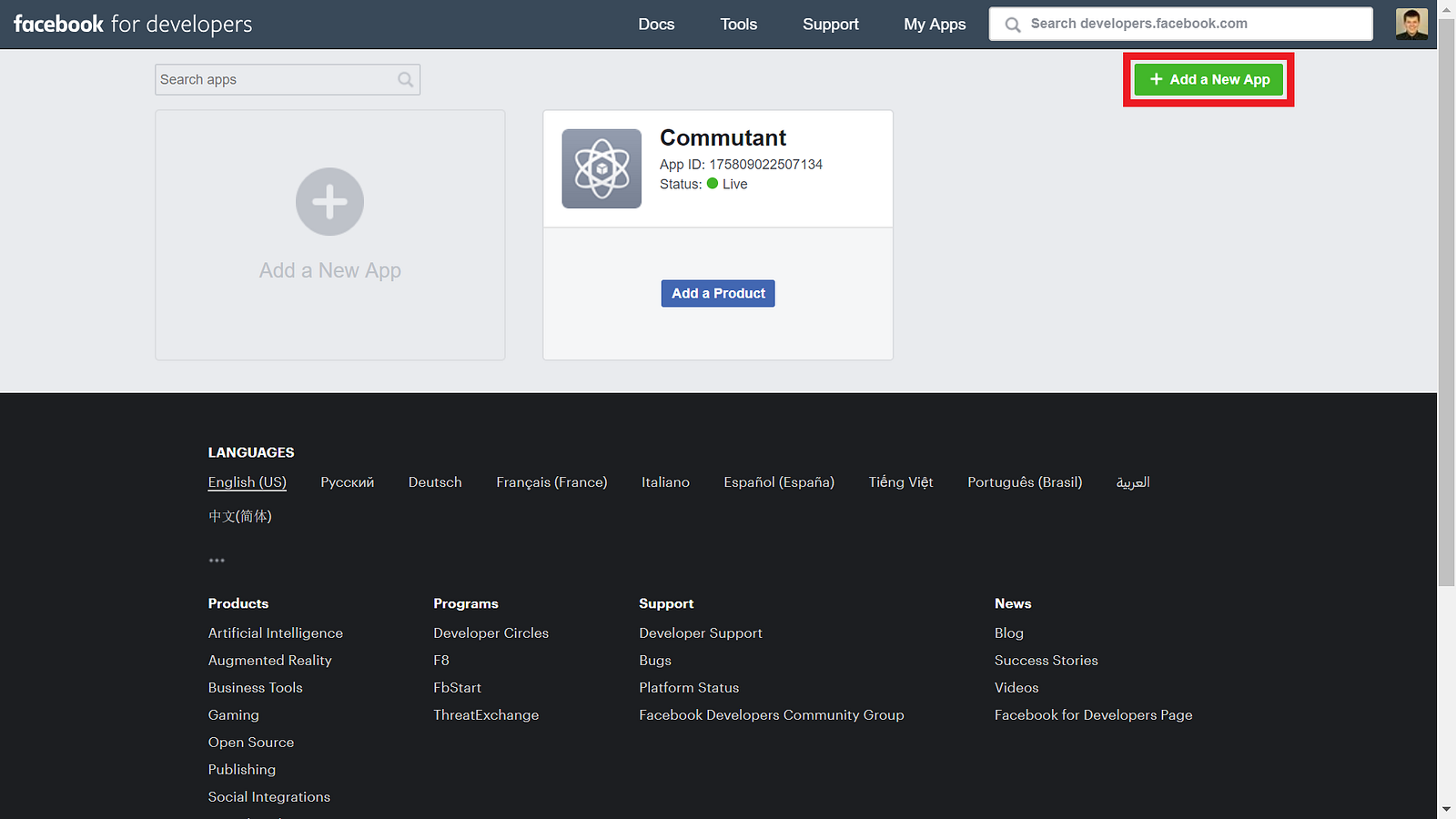This screenshot has width=1456, height=819.
Task: Select the 中文(简体) language
Action: coord(240,516)
